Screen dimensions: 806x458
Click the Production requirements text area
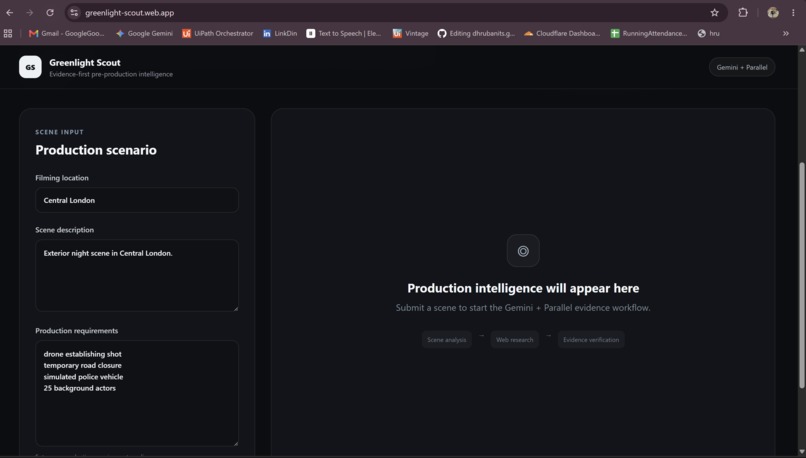[x=137, y=393]
